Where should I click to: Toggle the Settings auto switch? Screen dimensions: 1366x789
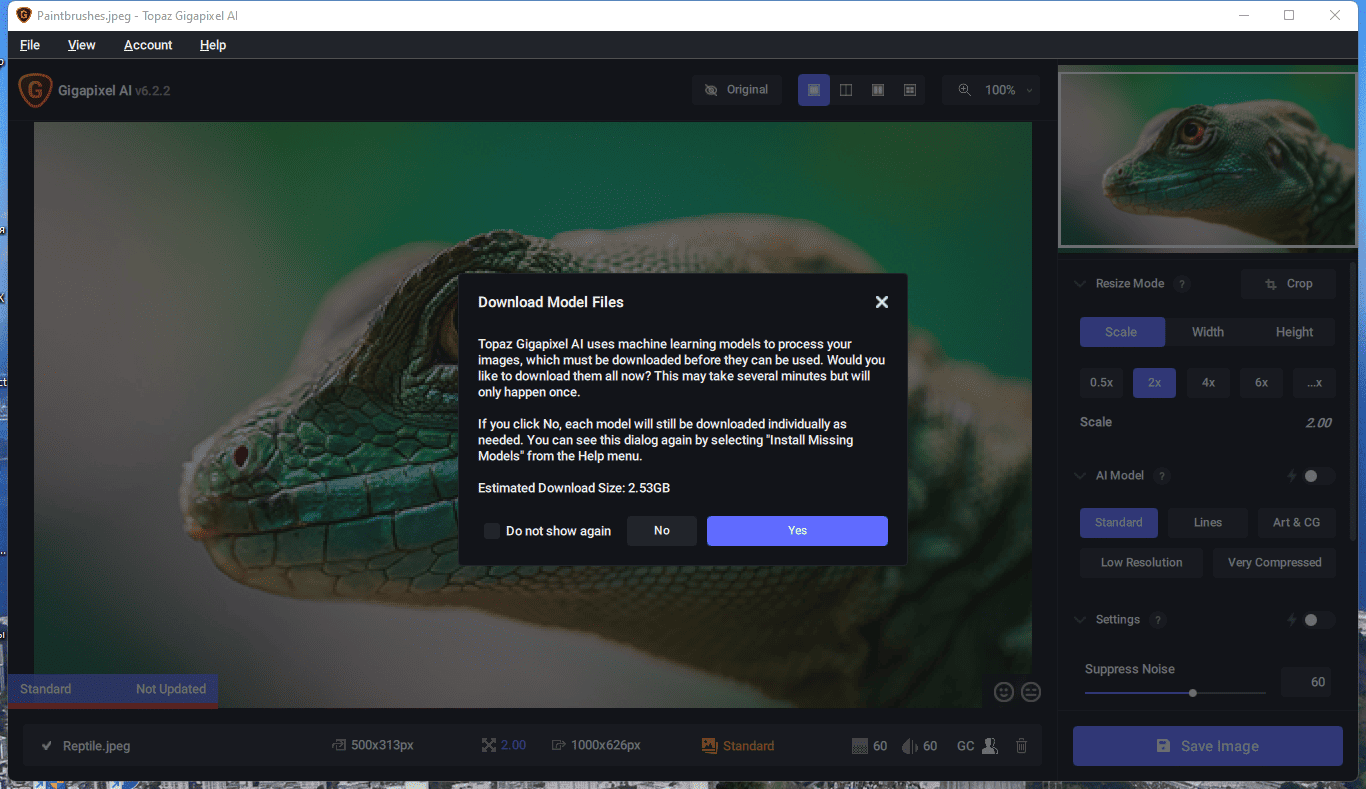(1317, 620)
